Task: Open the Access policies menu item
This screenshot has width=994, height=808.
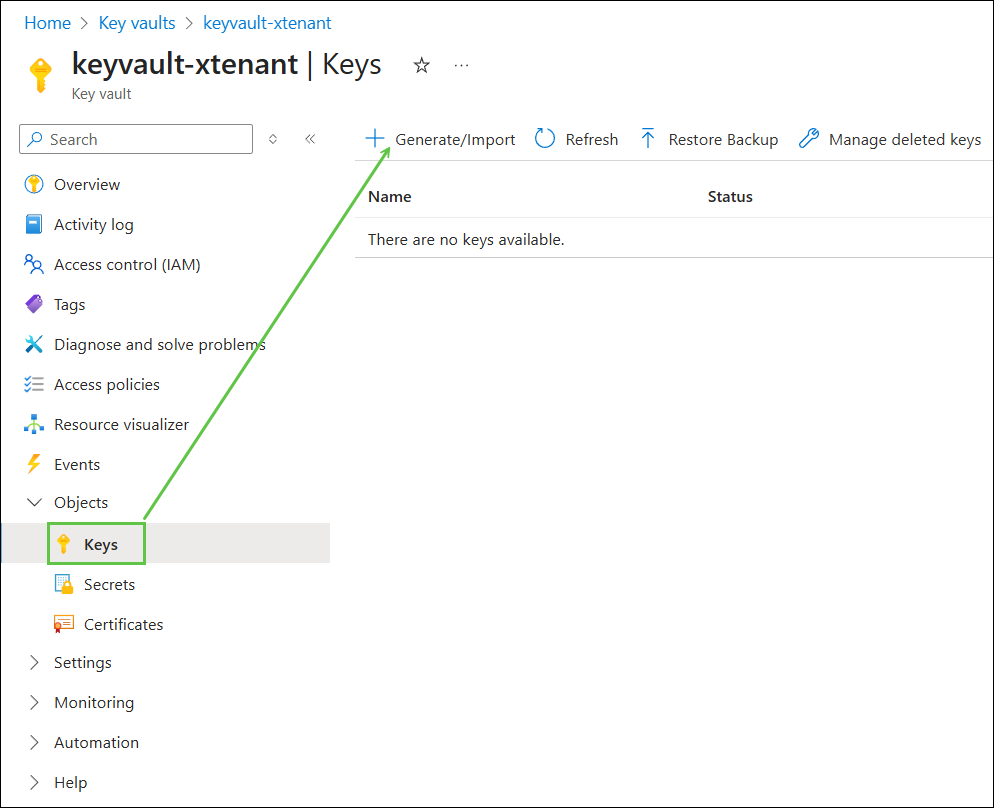Action: [x=106, y=385]
